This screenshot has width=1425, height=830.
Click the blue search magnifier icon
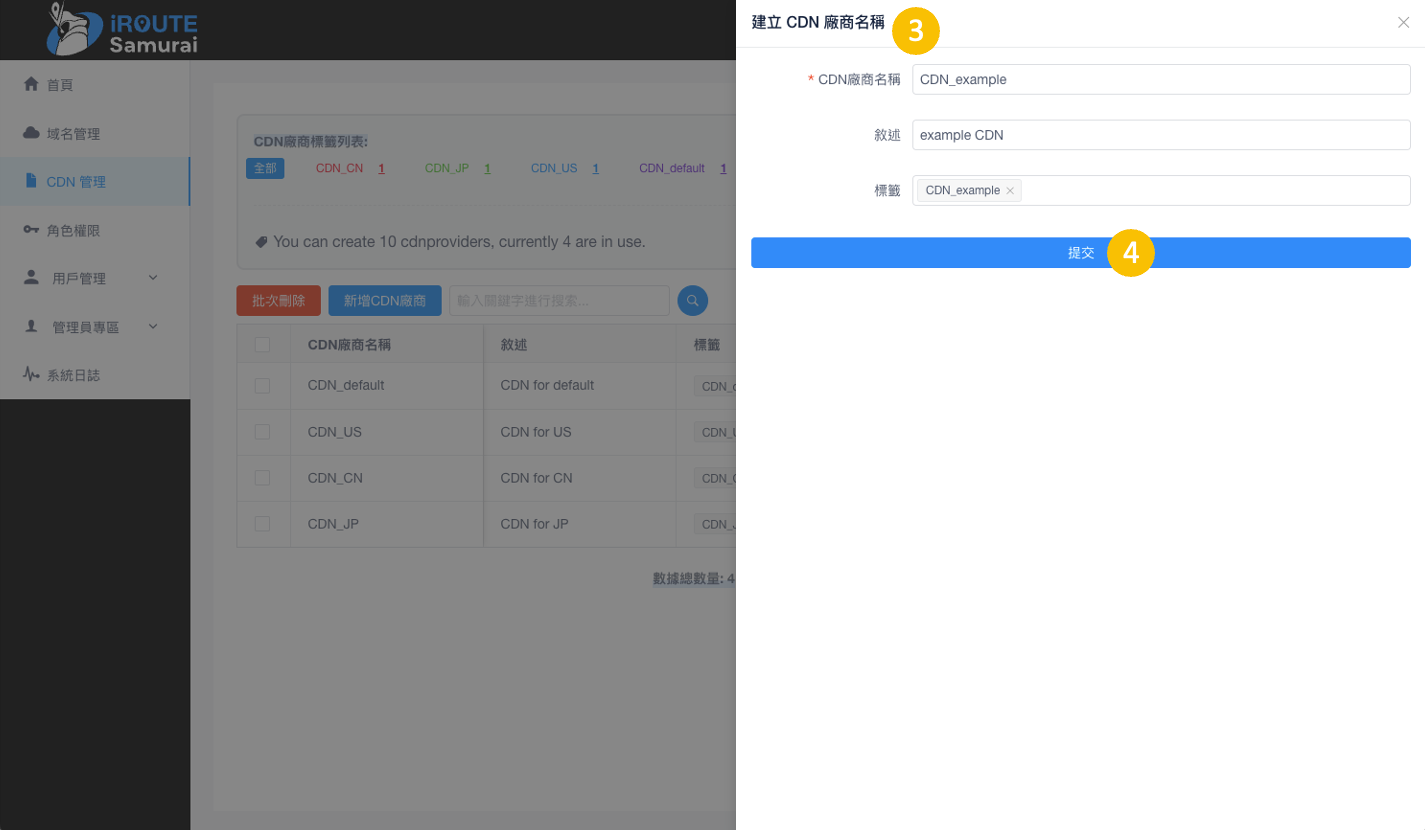click(692, 300)
